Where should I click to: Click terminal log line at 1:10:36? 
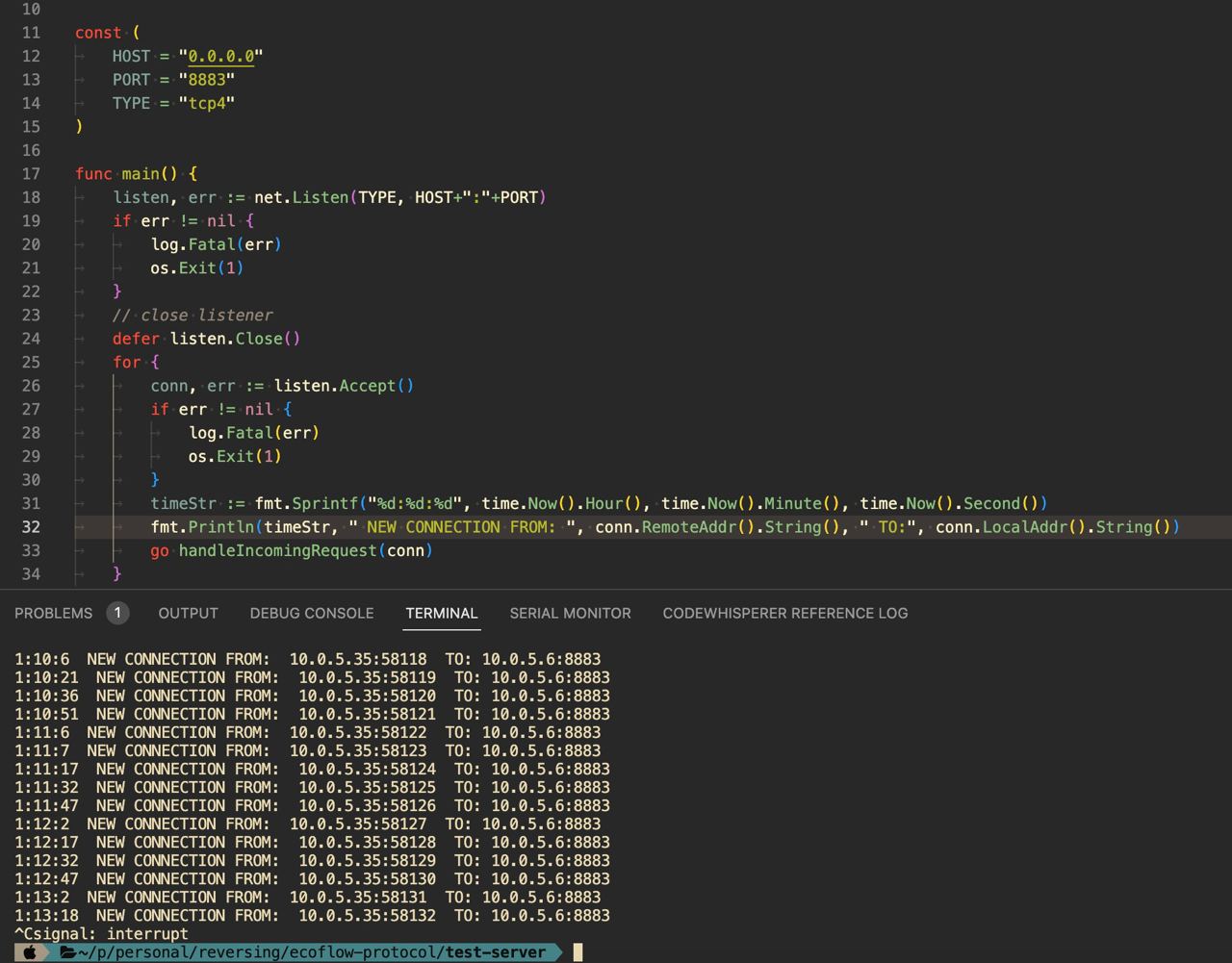[x=312, y=696]
